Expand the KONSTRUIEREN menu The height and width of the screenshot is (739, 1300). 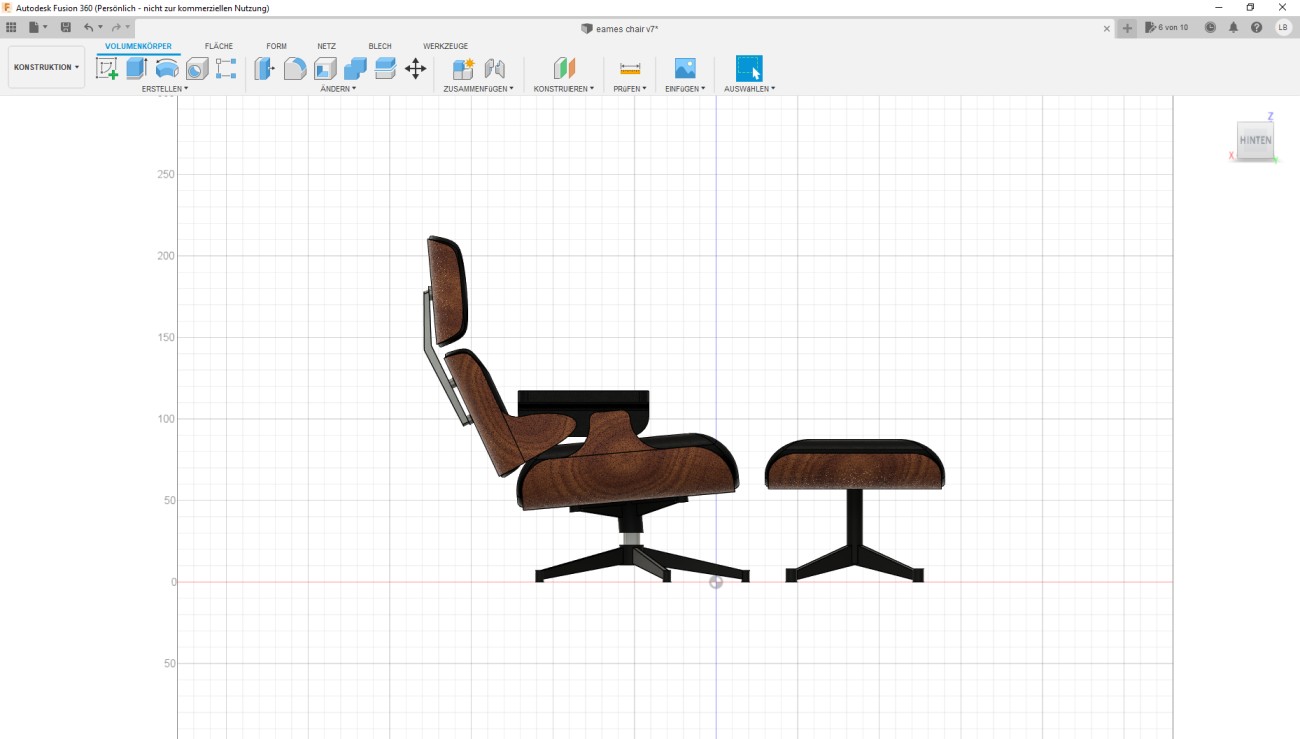tap(564, 88)
